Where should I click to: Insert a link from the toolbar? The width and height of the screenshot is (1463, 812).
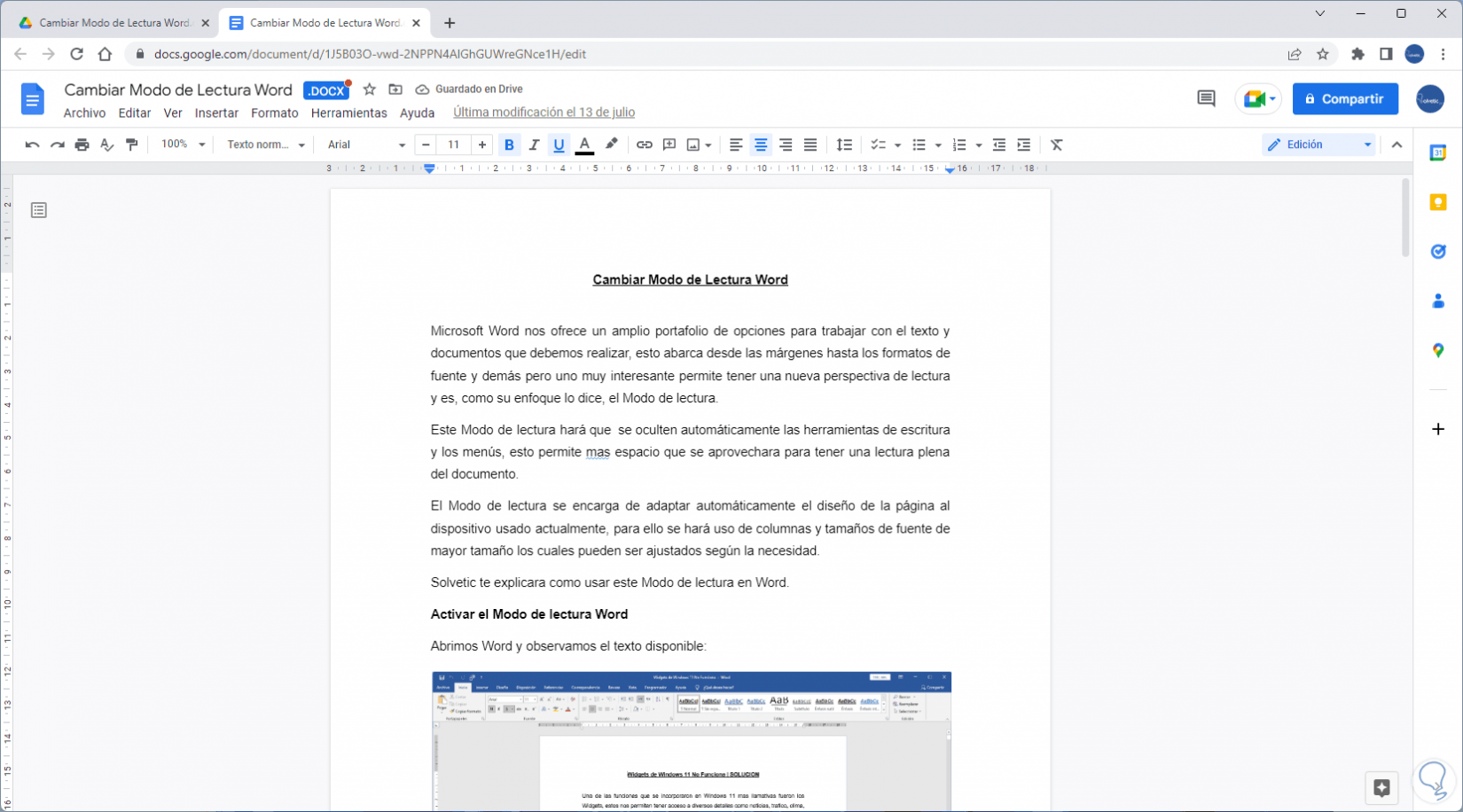coord(645,144)
